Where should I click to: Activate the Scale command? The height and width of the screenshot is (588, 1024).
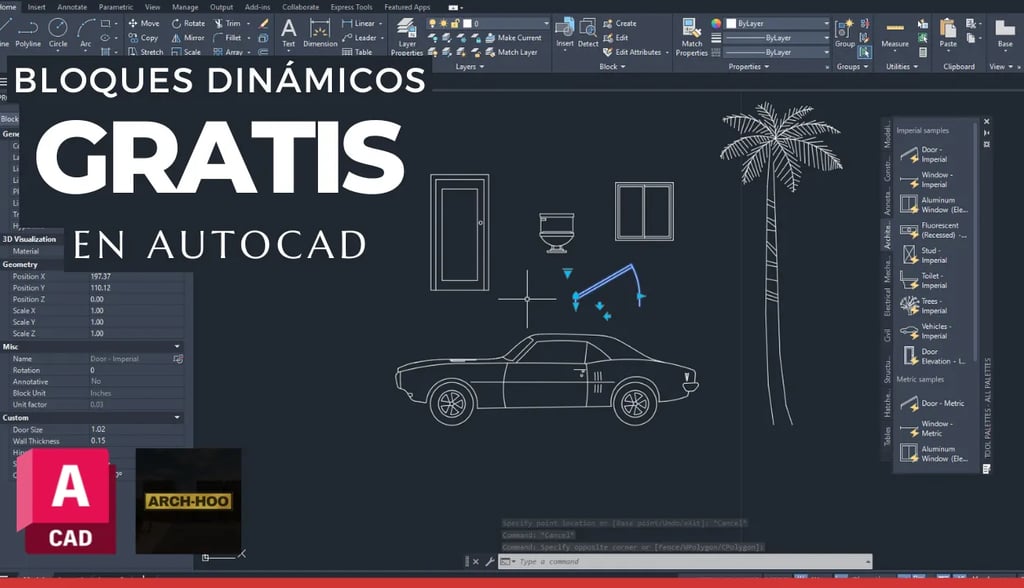coord(186,52)
